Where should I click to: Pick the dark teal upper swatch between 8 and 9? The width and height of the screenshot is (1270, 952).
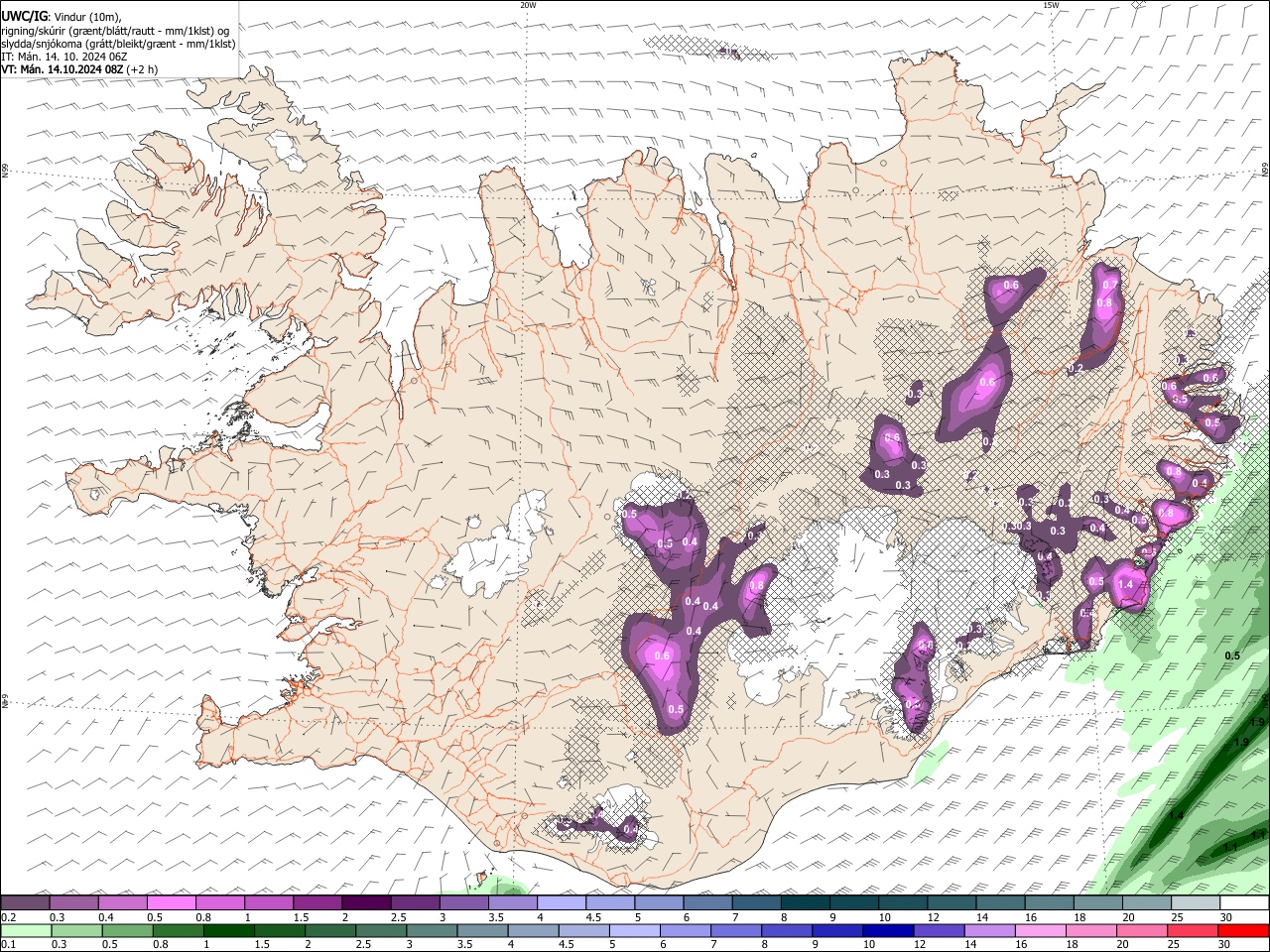tap(805, 903)
